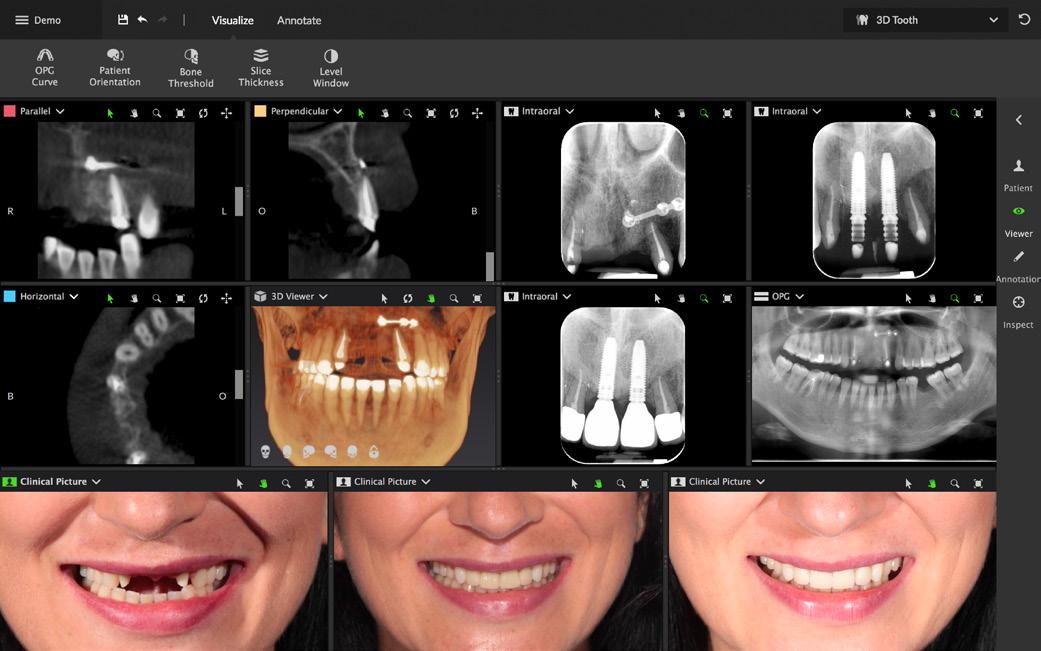Open the Slice Thickness tool
The image size is (1041, 651).
click(x=261, y=68)
